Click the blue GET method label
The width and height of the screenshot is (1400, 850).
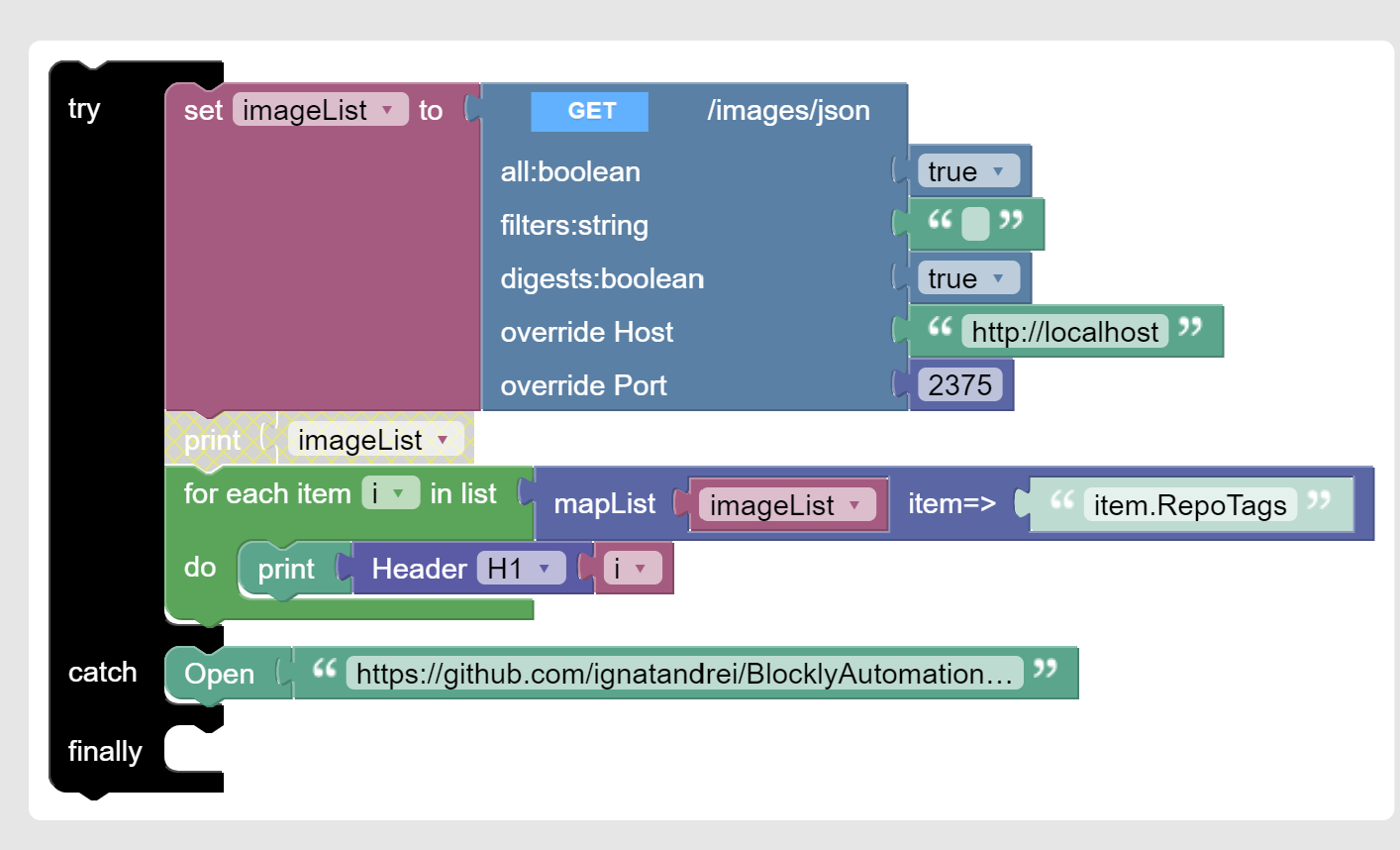[x=590, y=111]
